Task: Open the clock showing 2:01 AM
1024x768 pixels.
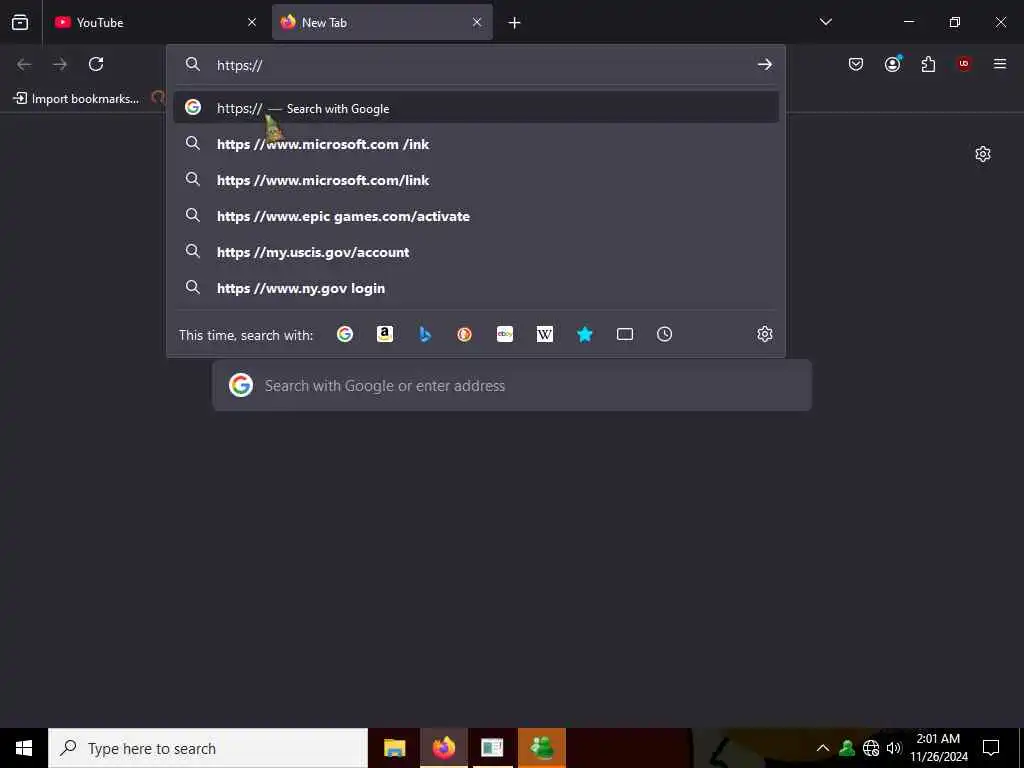Action: pyautogui.click(x=938, y=748)
